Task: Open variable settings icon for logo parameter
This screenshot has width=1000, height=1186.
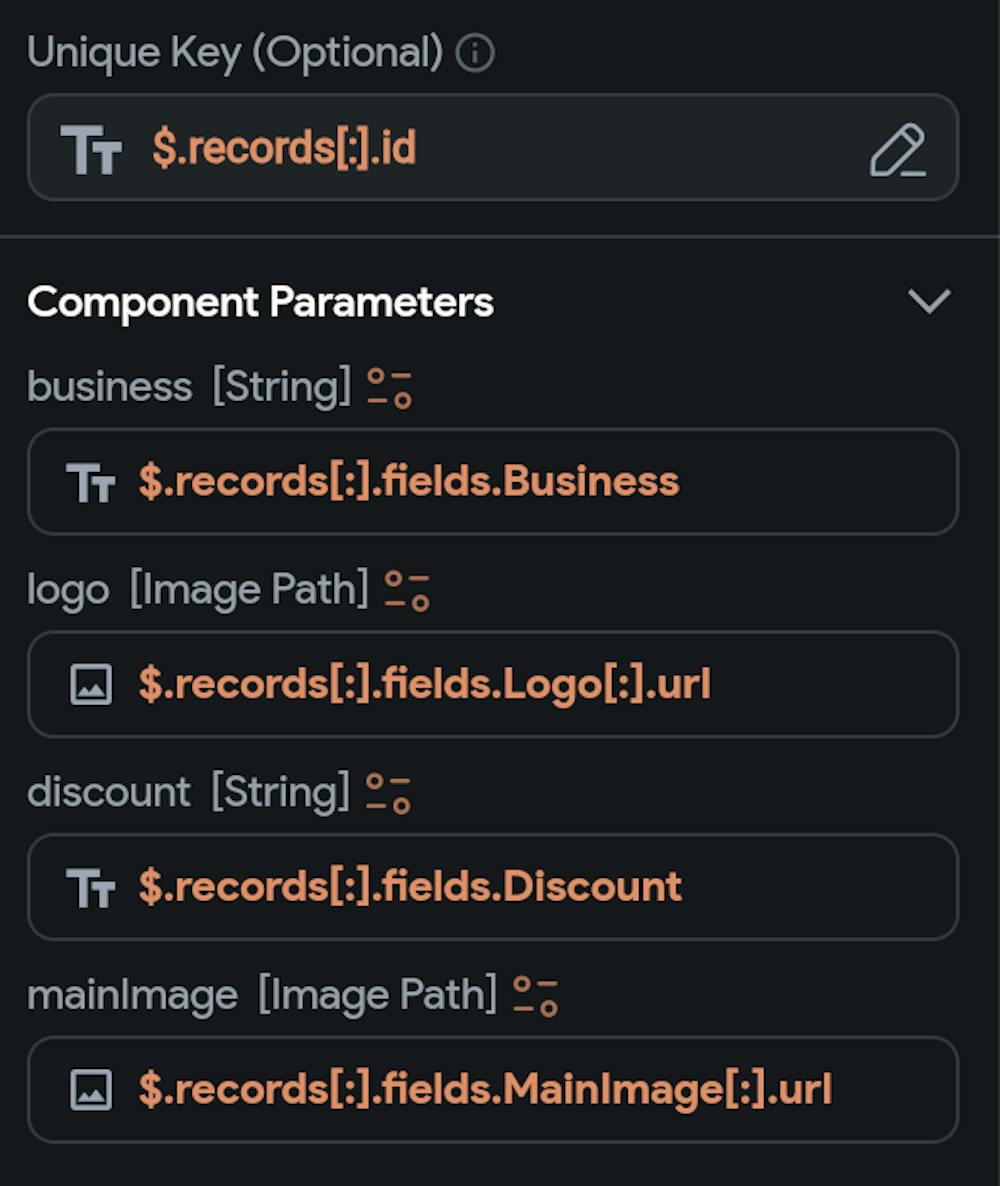Action: pos(407,591)
